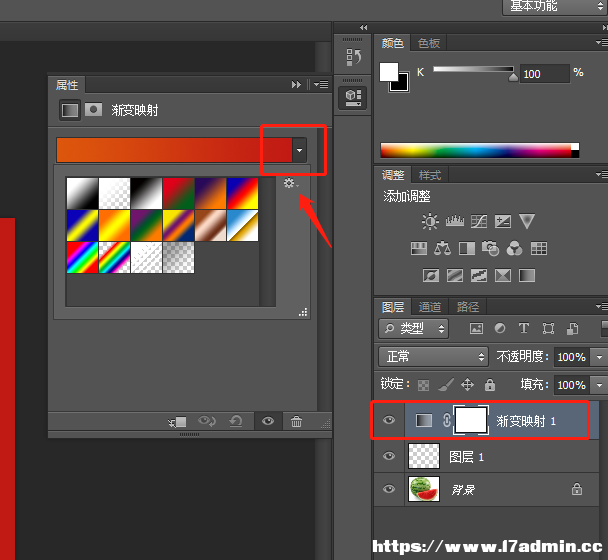Screen dimensions: 608x560
Task: Select the Spectrum rainbow gradient preset
Action: [x=82, y=258]
